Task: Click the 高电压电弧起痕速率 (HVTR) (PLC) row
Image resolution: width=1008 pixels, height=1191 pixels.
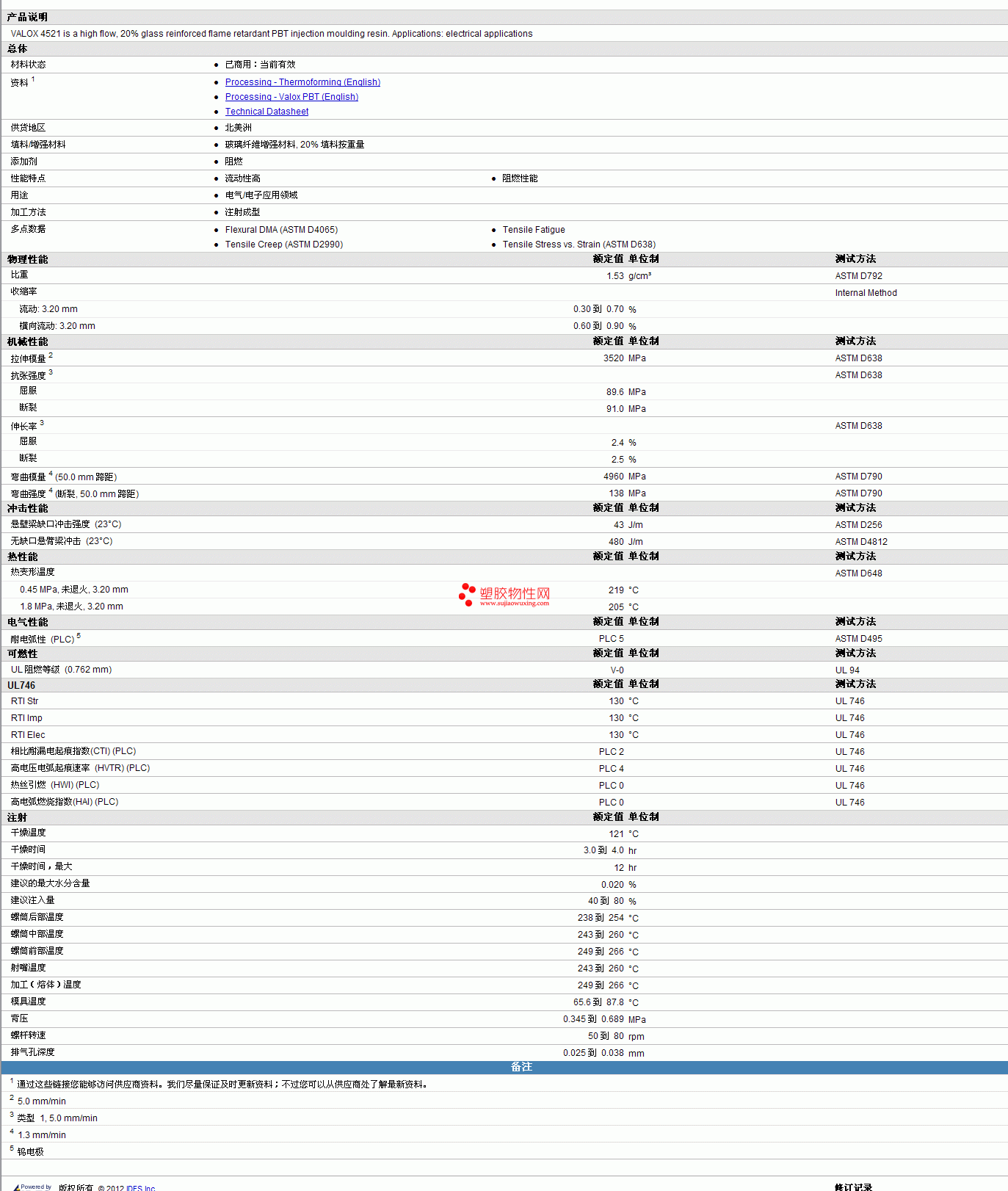Action: [80, 768]
